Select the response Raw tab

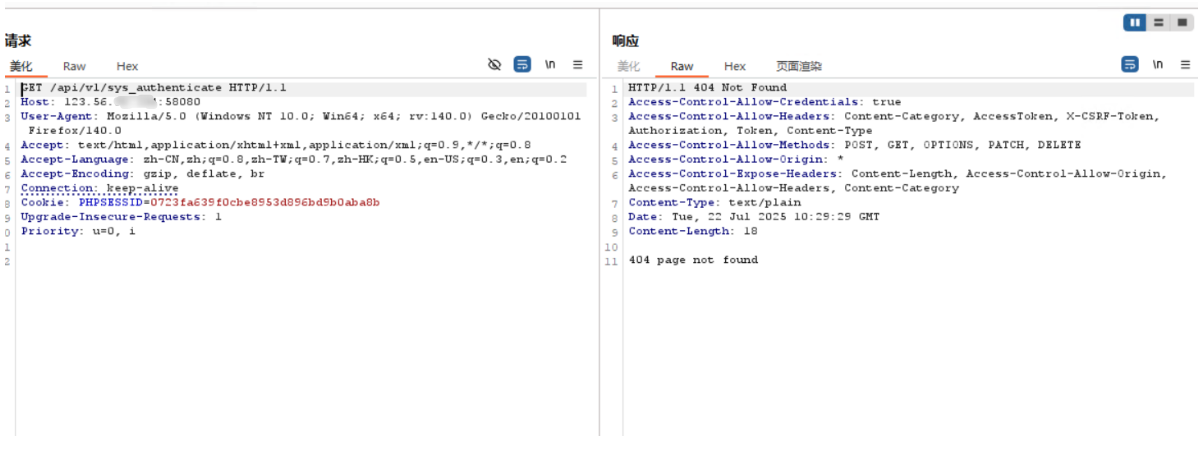tap(682, 66)
